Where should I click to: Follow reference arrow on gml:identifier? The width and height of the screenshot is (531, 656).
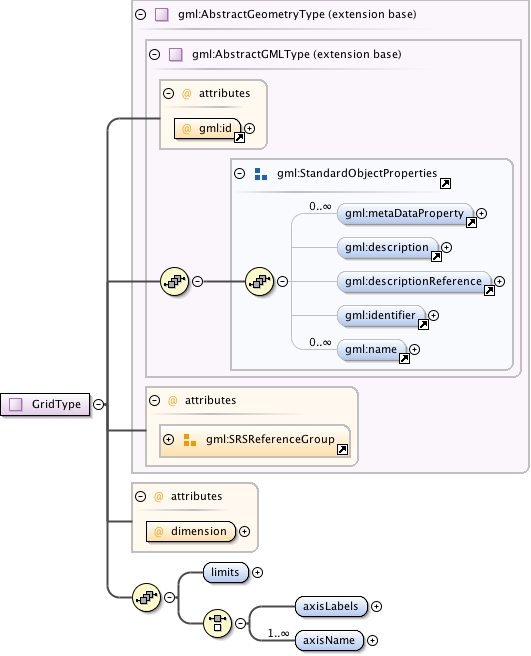[423, 324]
